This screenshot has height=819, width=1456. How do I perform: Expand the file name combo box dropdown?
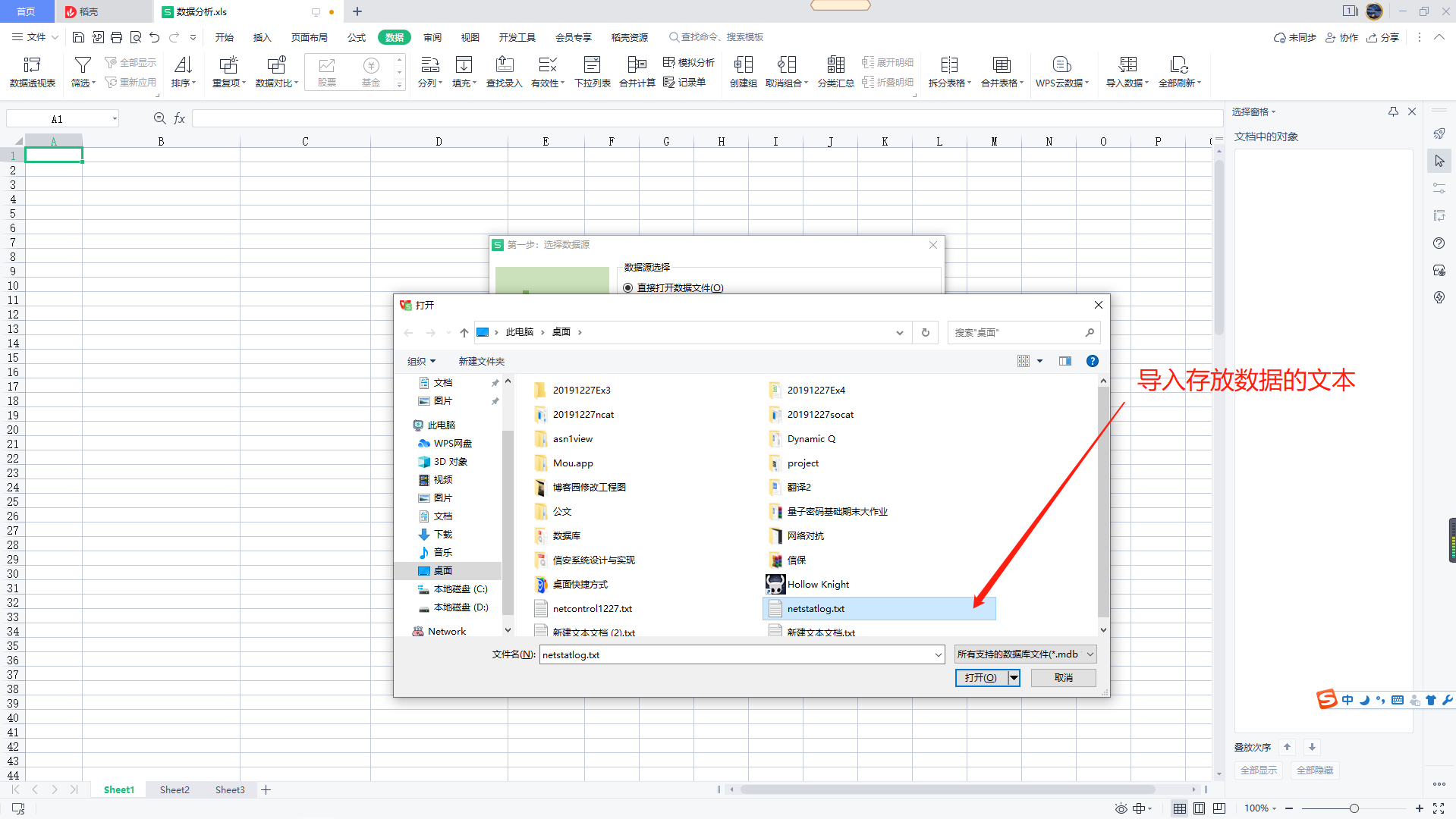938,654
